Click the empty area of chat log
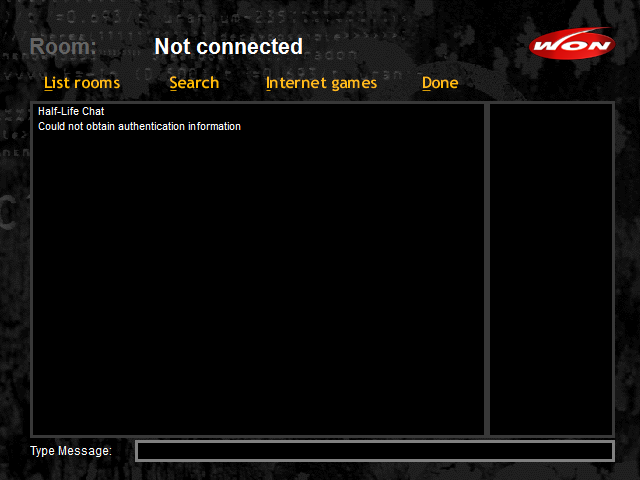Image resolution: width=640 pixels, height=480 pixels. pyautogui.click(x=258, y=282)
